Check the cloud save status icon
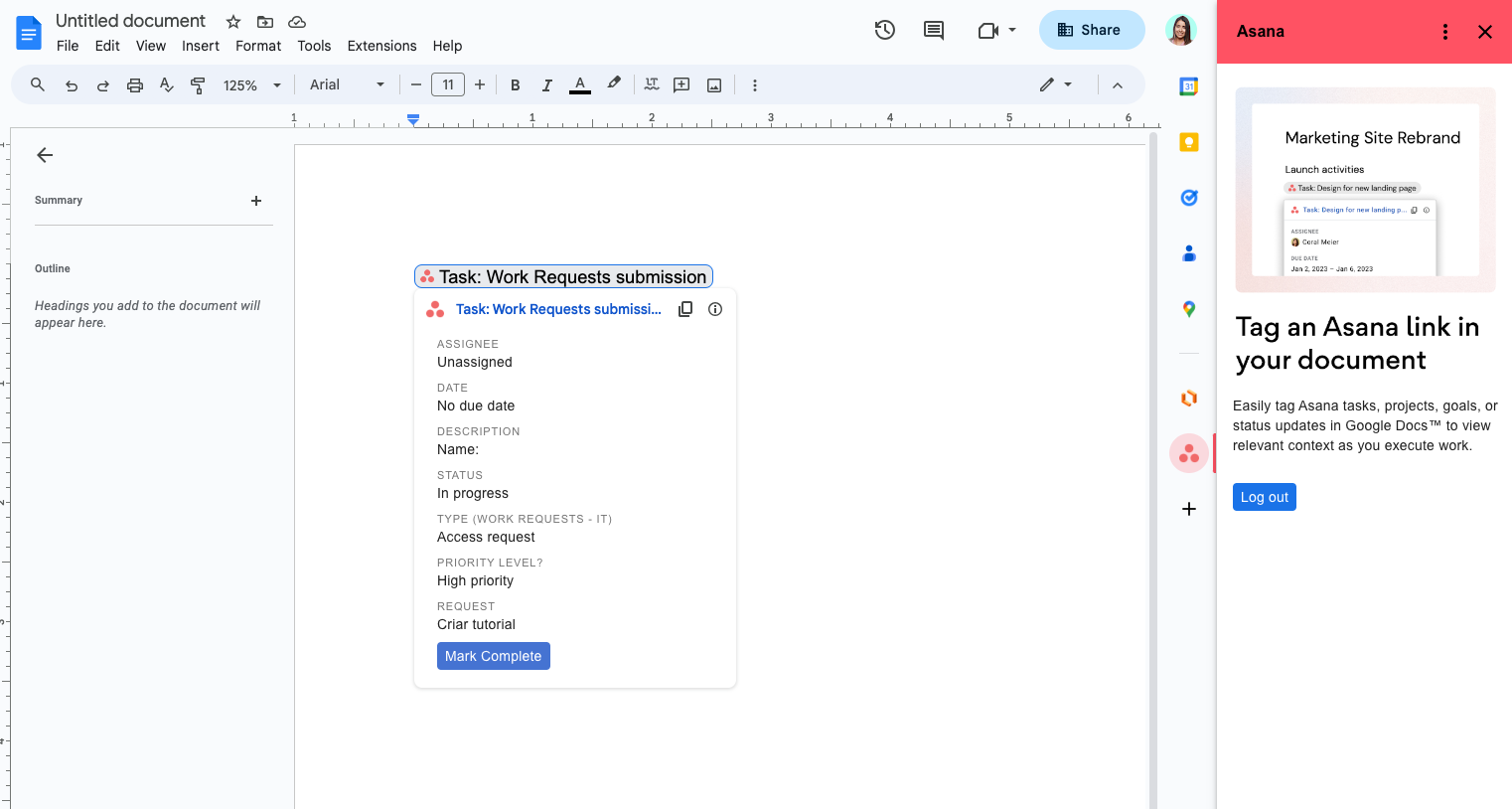 click(297, 22)
